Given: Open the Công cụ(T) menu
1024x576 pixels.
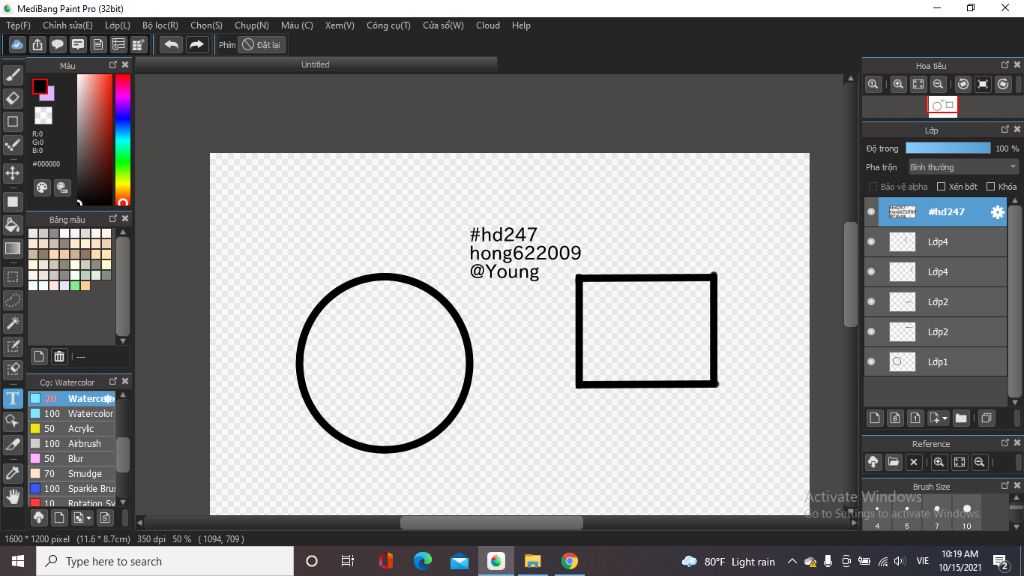Looking at the screenshot, I should 388,25.
